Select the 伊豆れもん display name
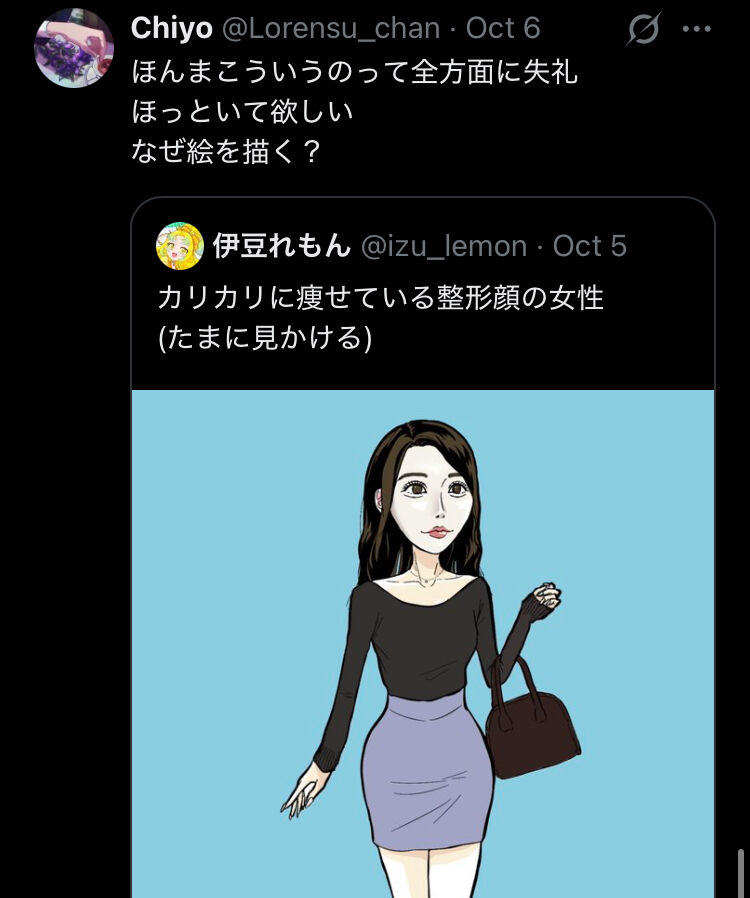750x898 pixels. (x=281, y=246)
